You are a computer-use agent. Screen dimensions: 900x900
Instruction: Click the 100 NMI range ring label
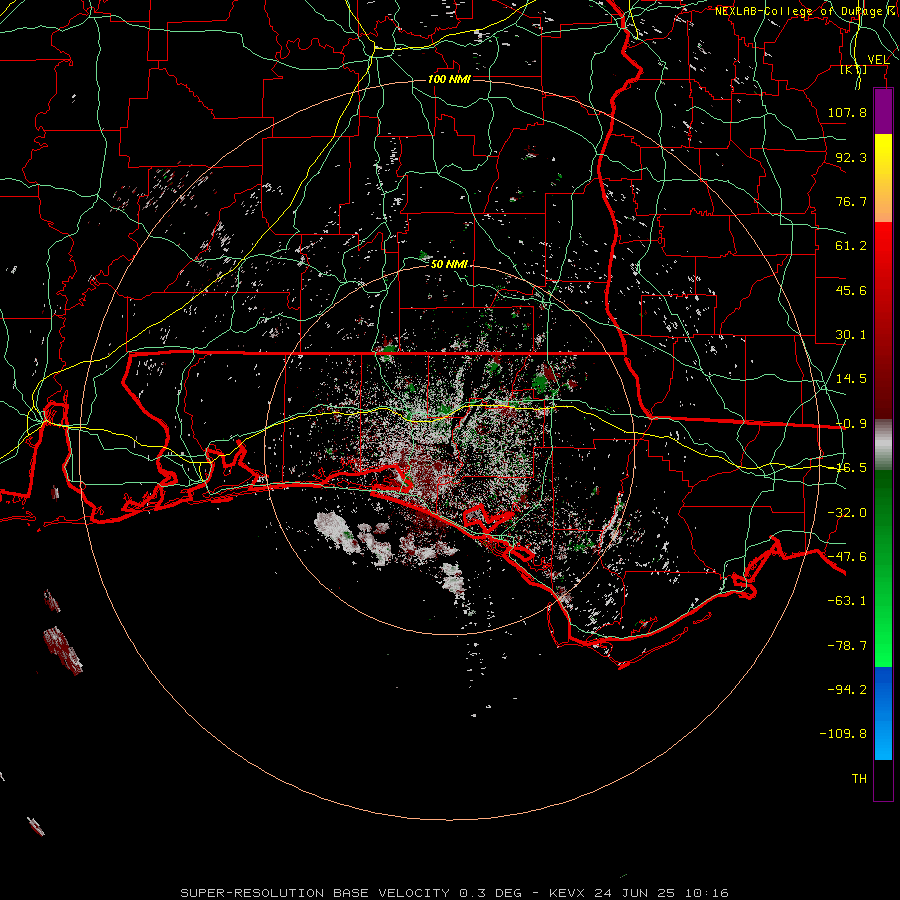449,79
